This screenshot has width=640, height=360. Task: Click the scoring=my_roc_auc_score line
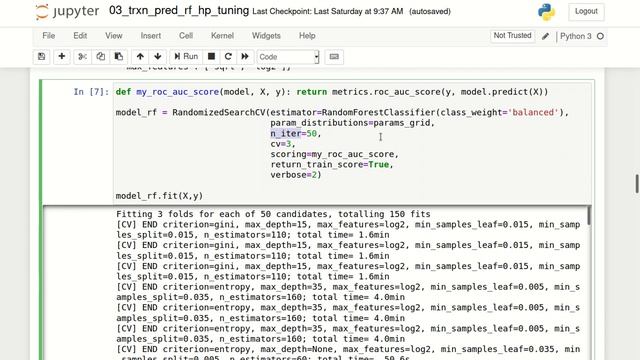pyautogui.click(x=334, y=154)
